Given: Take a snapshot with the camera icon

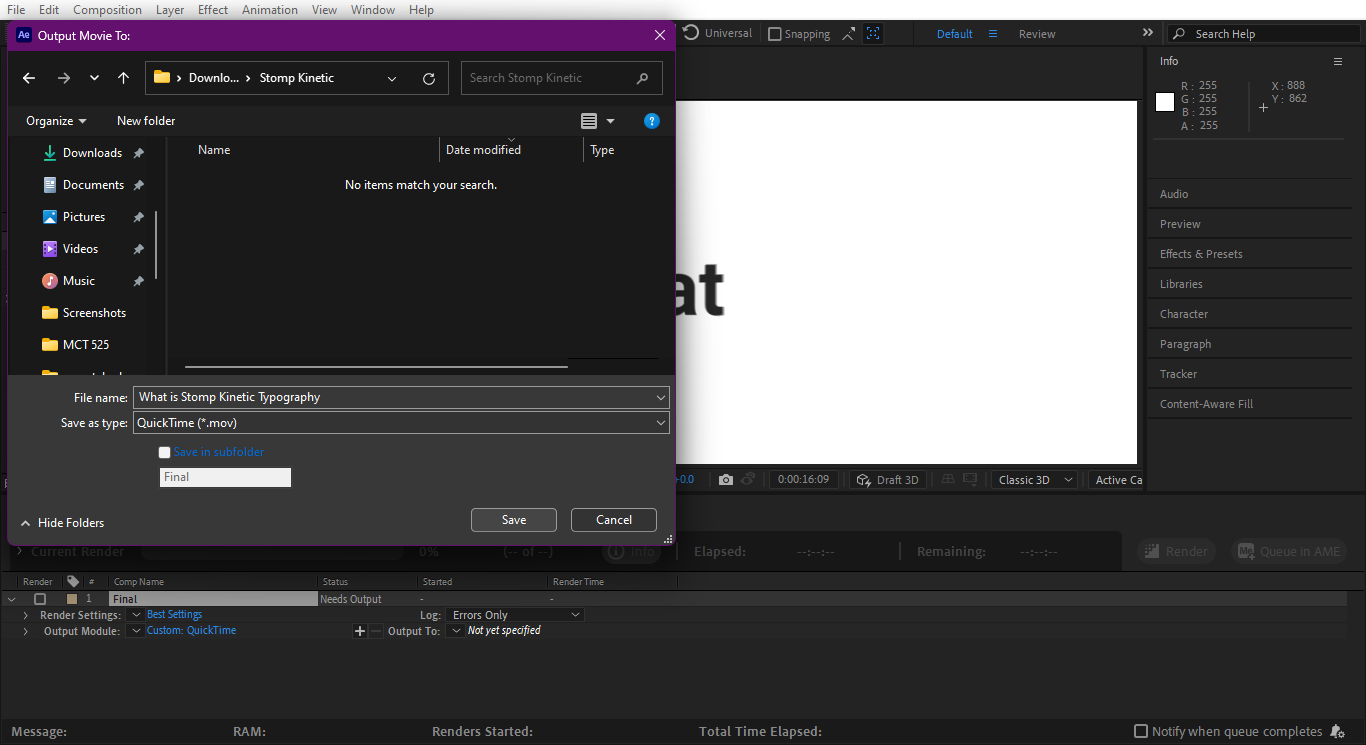Looking at the screenshot, I should [726, 480].
